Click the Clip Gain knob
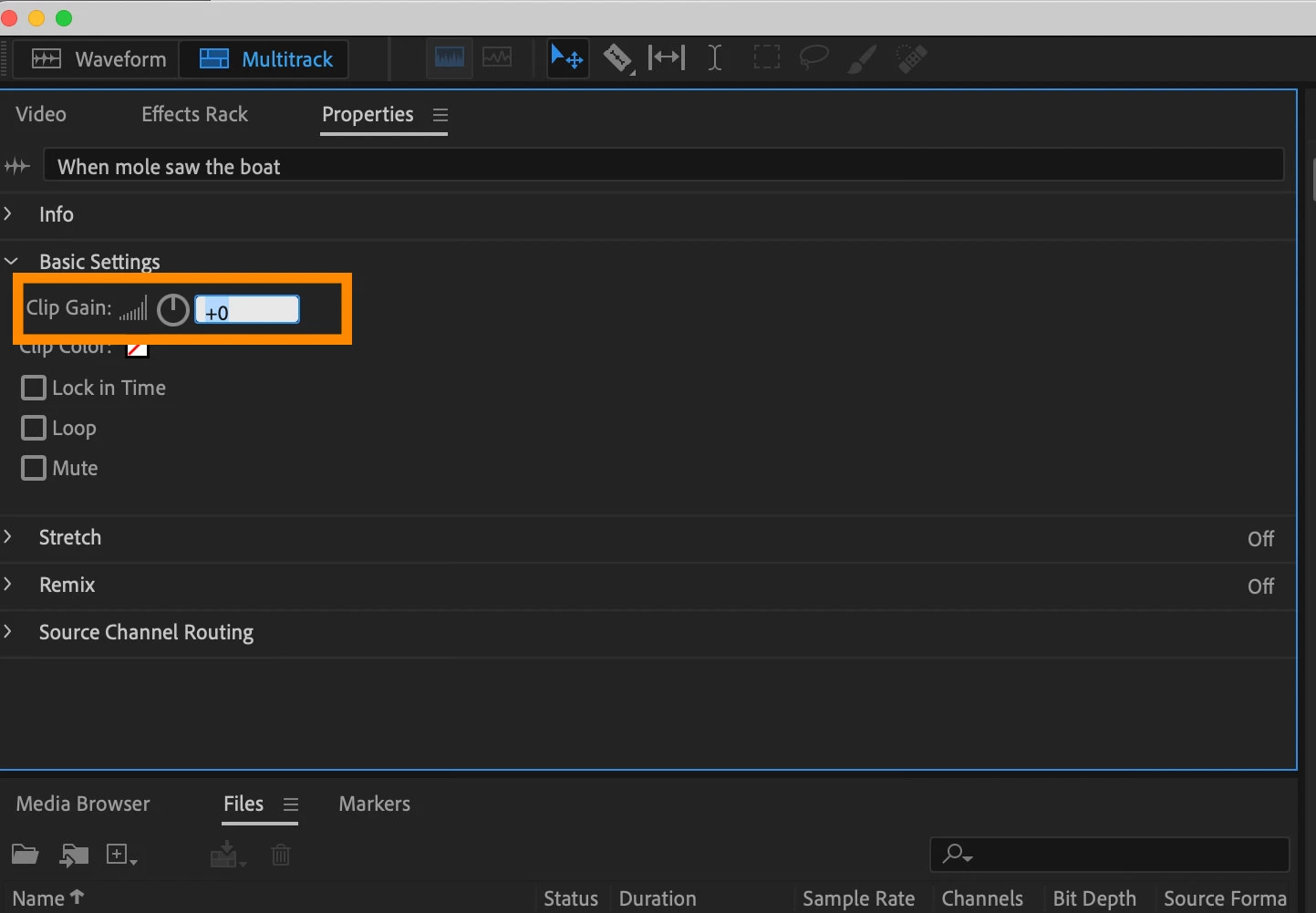 point(172,310)
